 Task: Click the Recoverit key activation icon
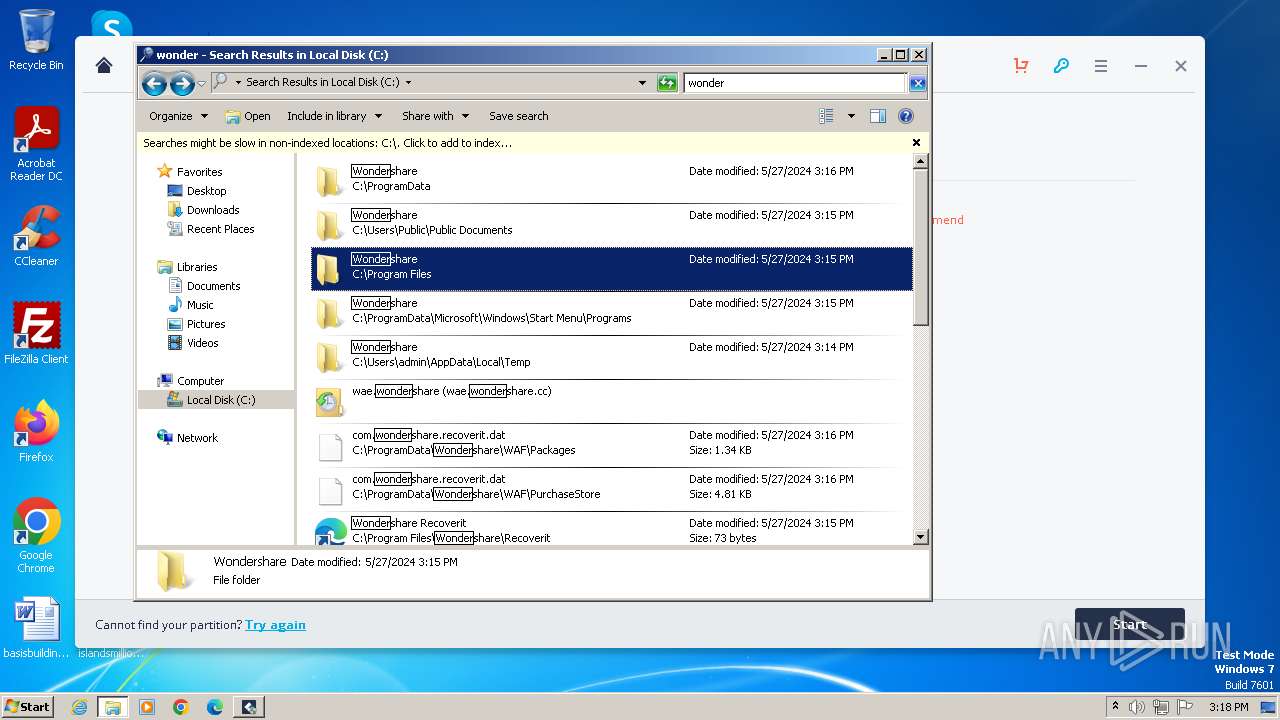click(1061, 65)
